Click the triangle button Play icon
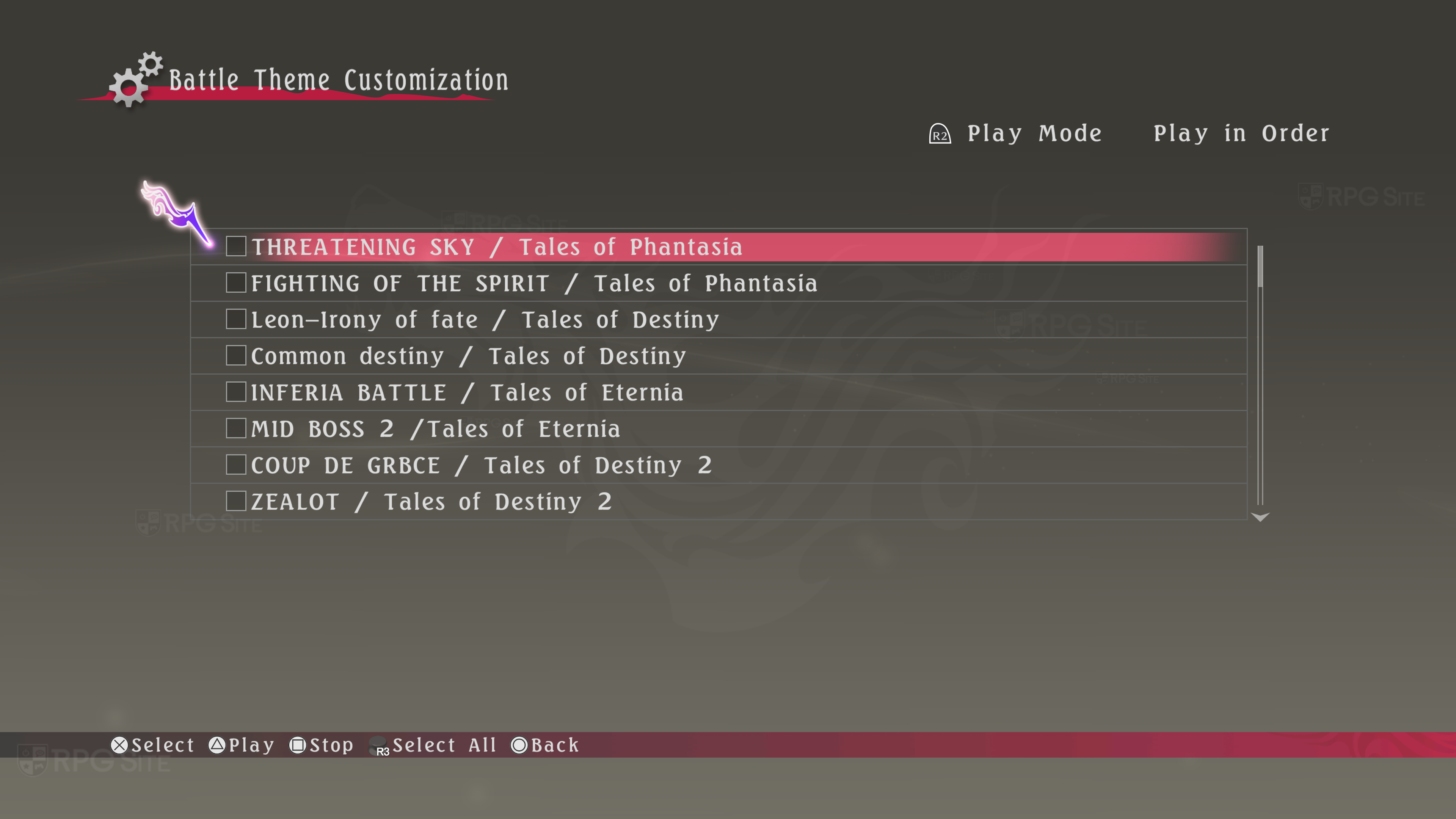The width and height of the screenshot is (1456, 819). 217,745
